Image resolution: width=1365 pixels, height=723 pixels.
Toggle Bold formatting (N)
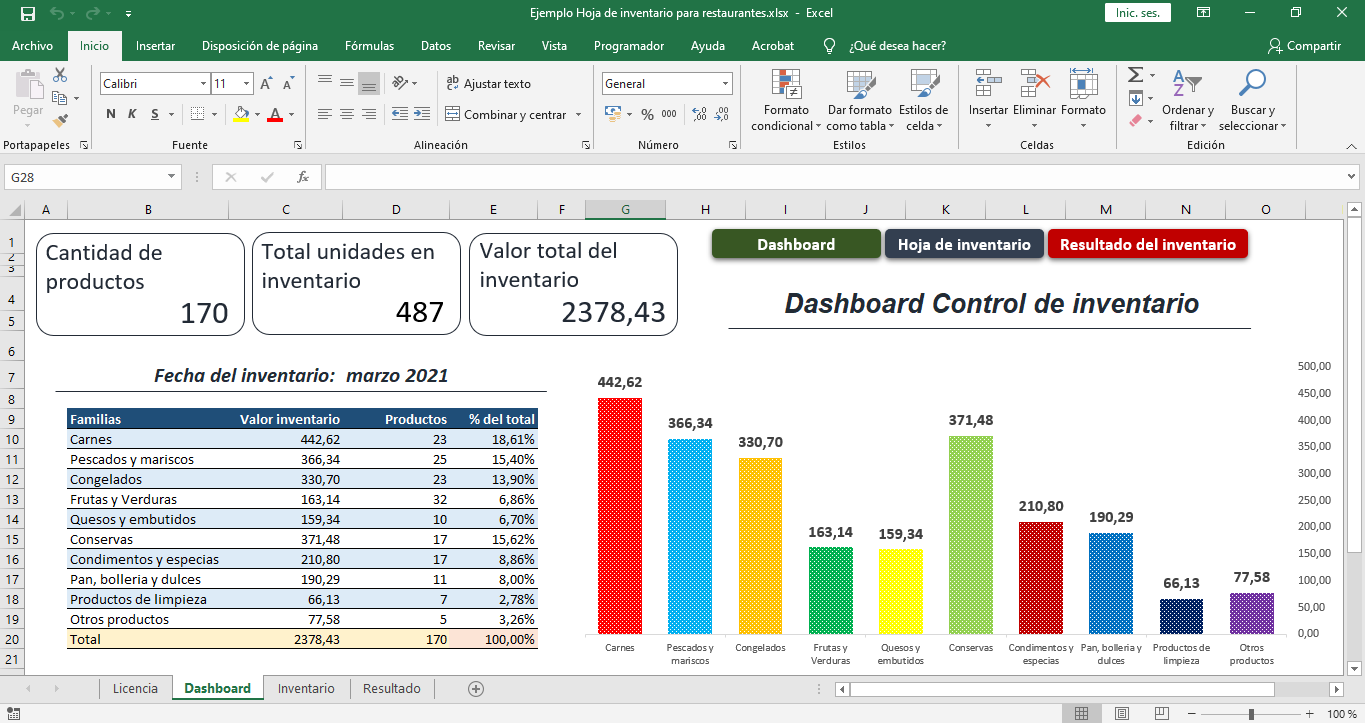(111, 114)
